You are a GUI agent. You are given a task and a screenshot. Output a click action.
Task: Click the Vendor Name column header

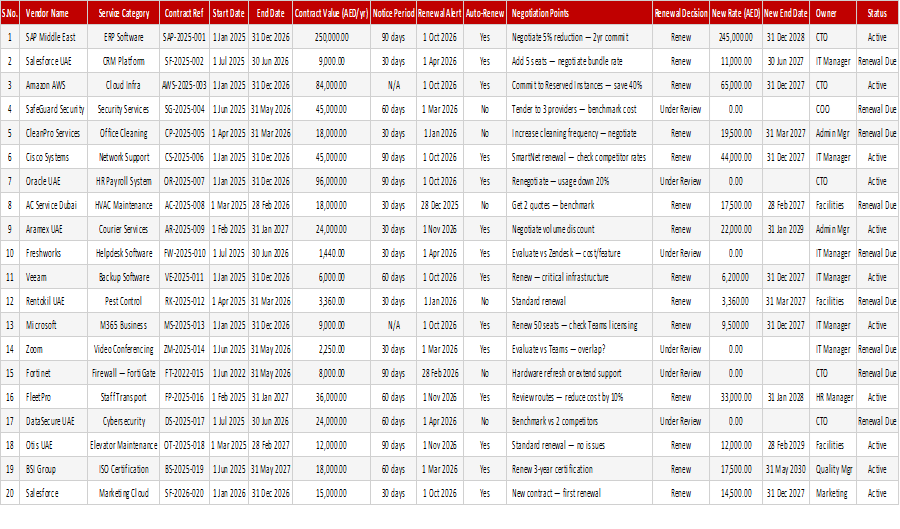coord(53,13)
